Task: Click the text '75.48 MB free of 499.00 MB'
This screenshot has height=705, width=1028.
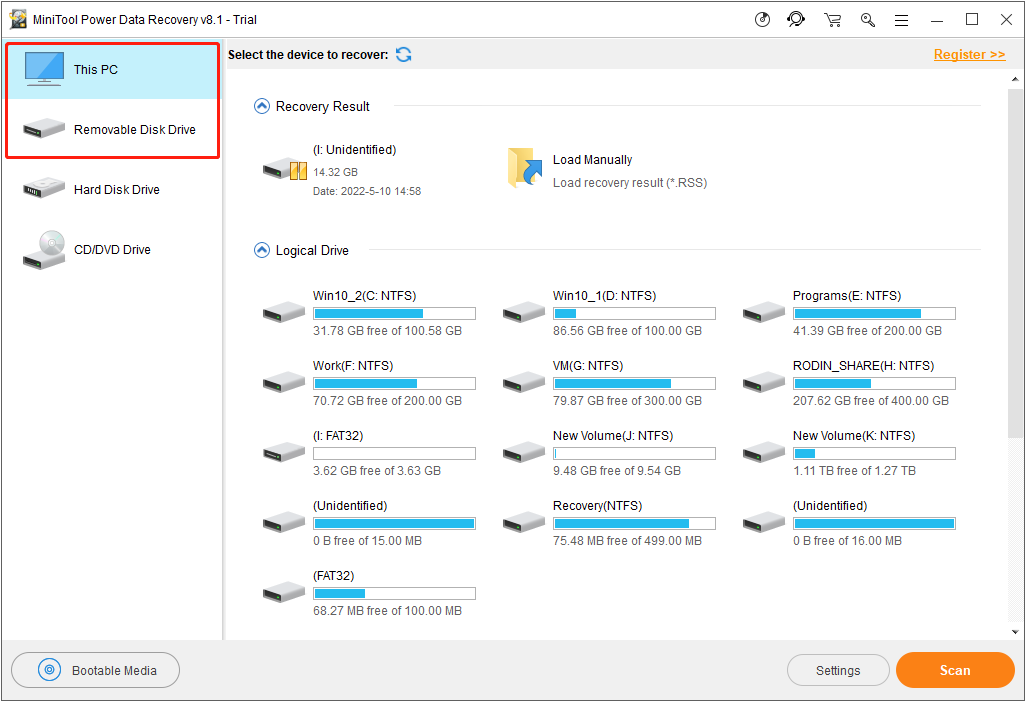Action: (x=627, y=542)
